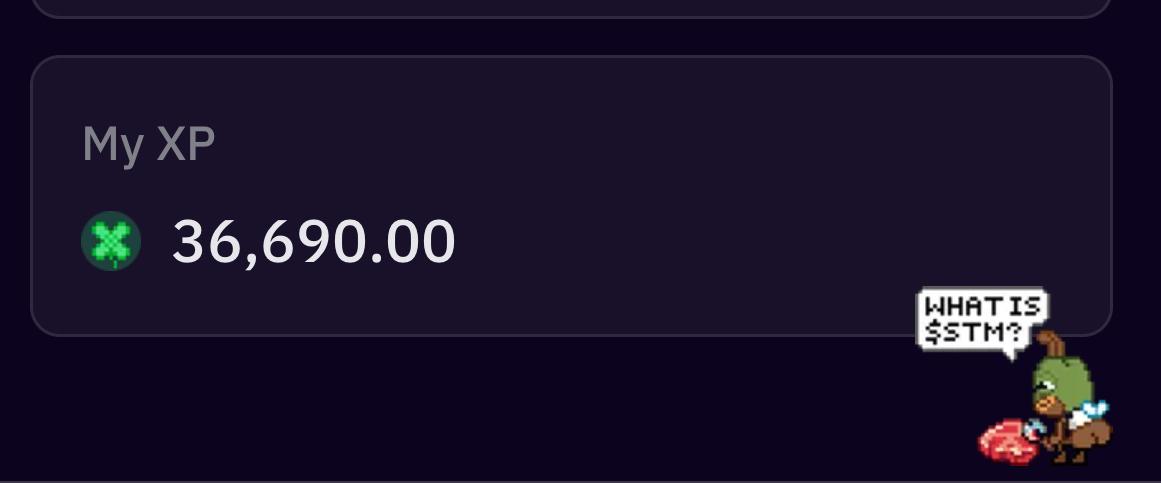Image resolution: width=1161 pixels, height=483 pixels.
Task: Select the 36 thousands part of the XP value
Action: tap(206, 242)
